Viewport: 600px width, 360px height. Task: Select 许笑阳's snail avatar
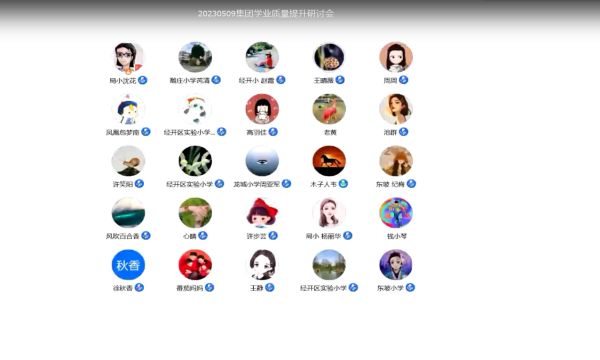pos(128,161)
